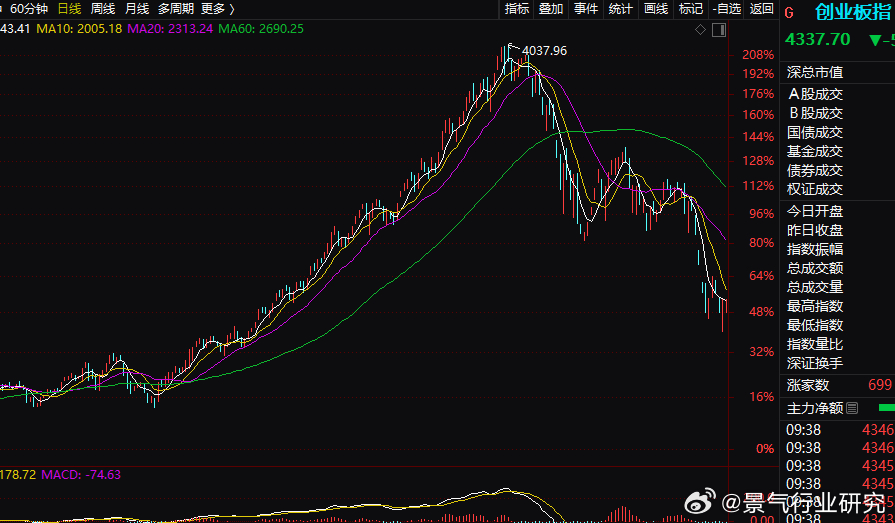This screenshot has height=523, width=895.
Task: Click the 标记 mark button
Action: coord(691,9)
